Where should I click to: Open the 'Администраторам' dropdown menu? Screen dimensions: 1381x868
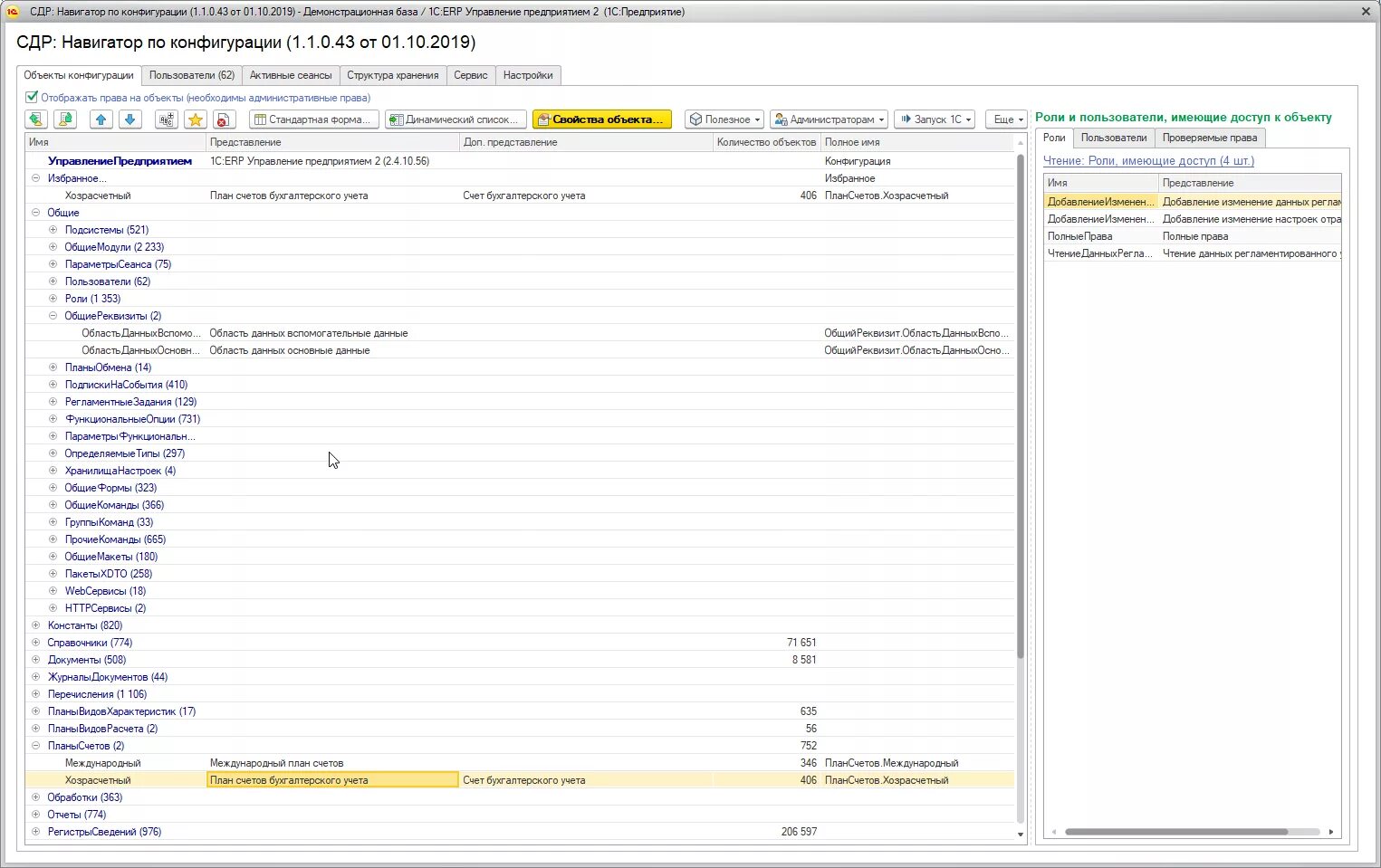(829, 119)
